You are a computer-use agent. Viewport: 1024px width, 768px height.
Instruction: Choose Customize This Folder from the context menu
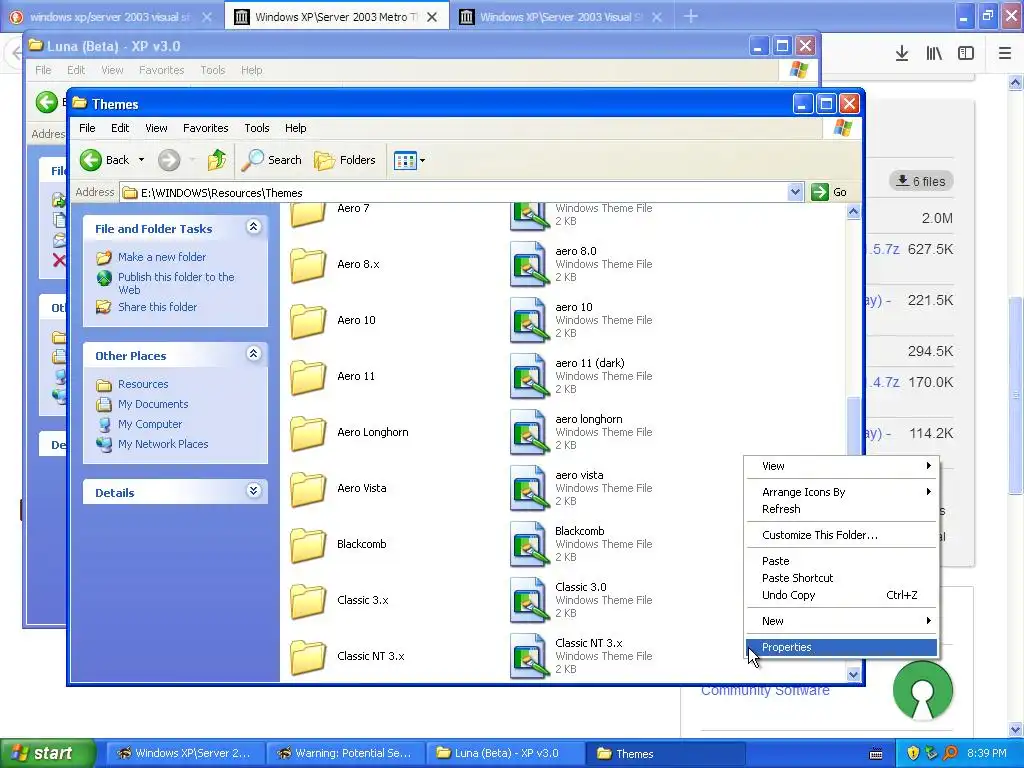[841, 535]
